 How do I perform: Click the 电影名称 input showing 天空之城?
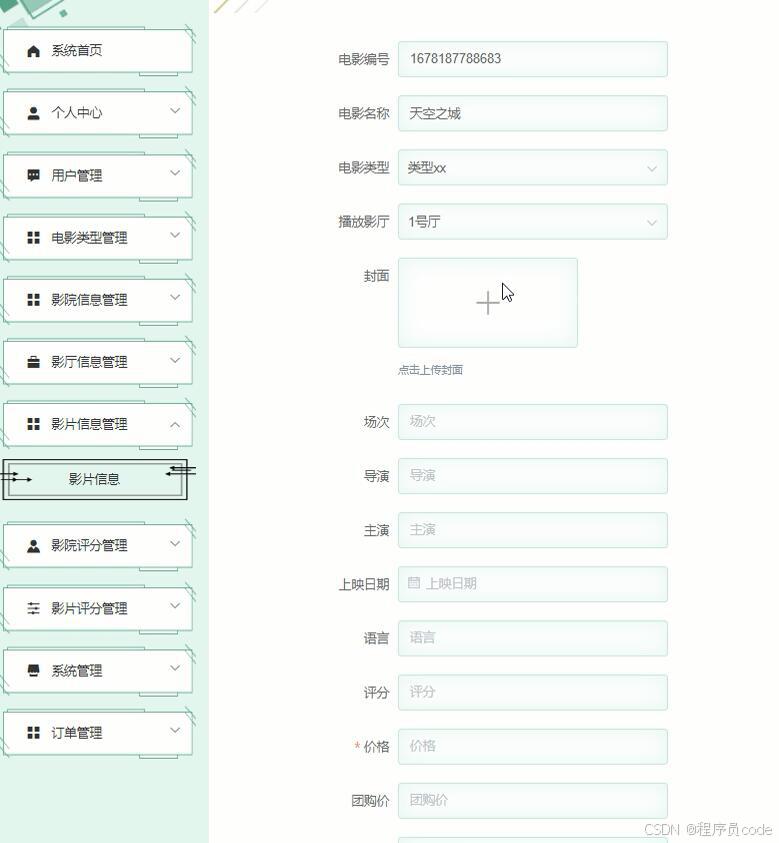click(x=533, y=112)
